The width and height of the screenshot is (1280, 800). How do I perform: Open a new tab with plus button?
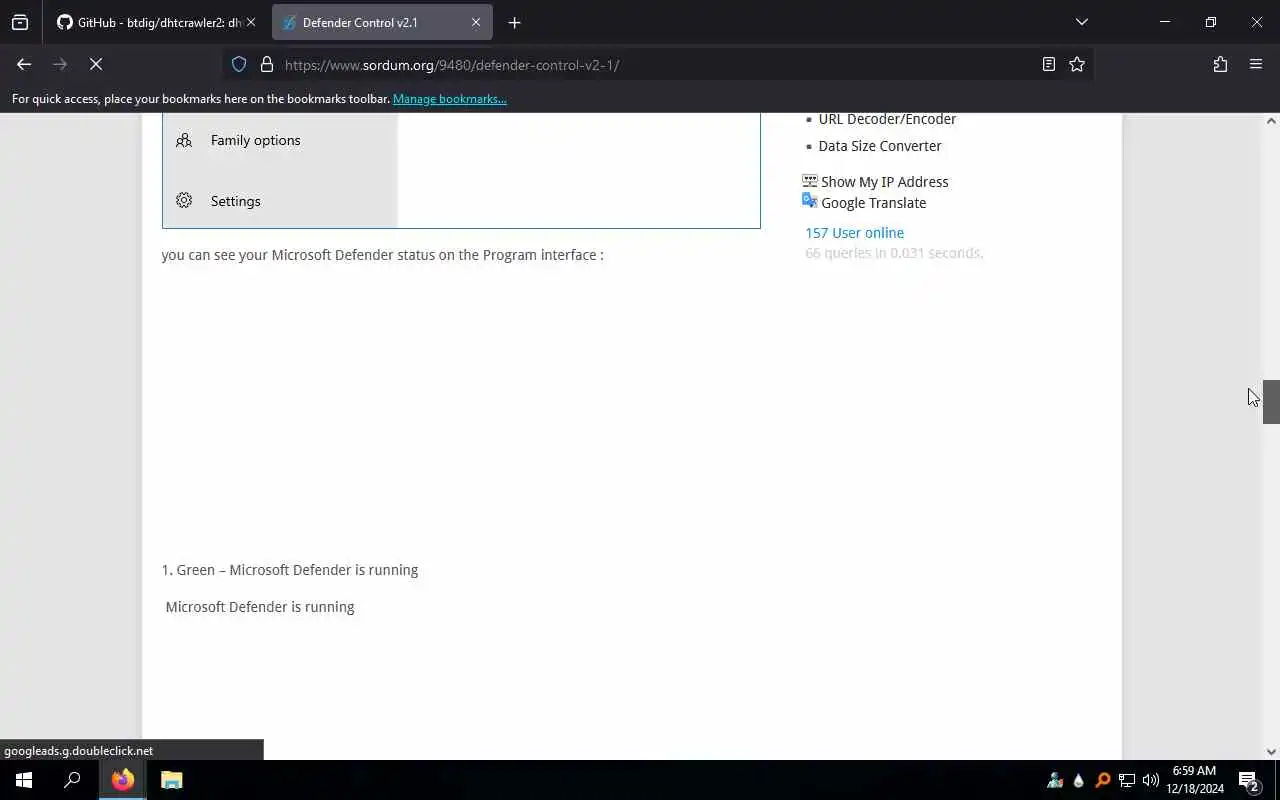(x=514, y=22)
